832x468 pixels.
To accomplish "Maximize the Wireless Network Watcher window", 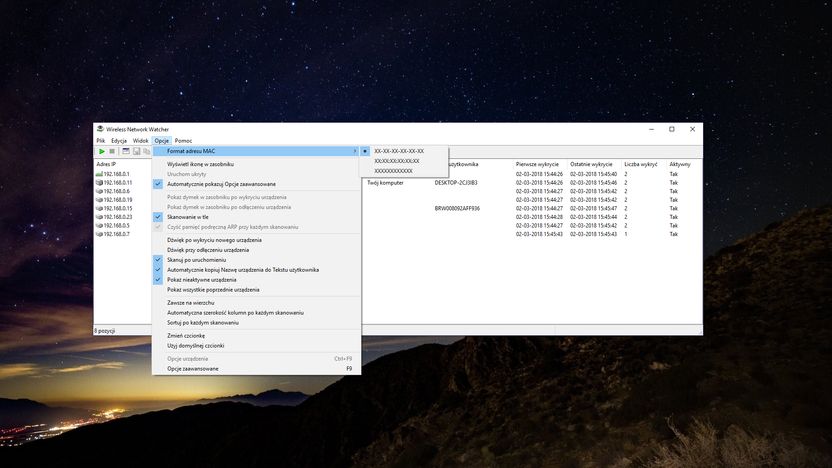I will pyautogui.click(x=672, y=129).
